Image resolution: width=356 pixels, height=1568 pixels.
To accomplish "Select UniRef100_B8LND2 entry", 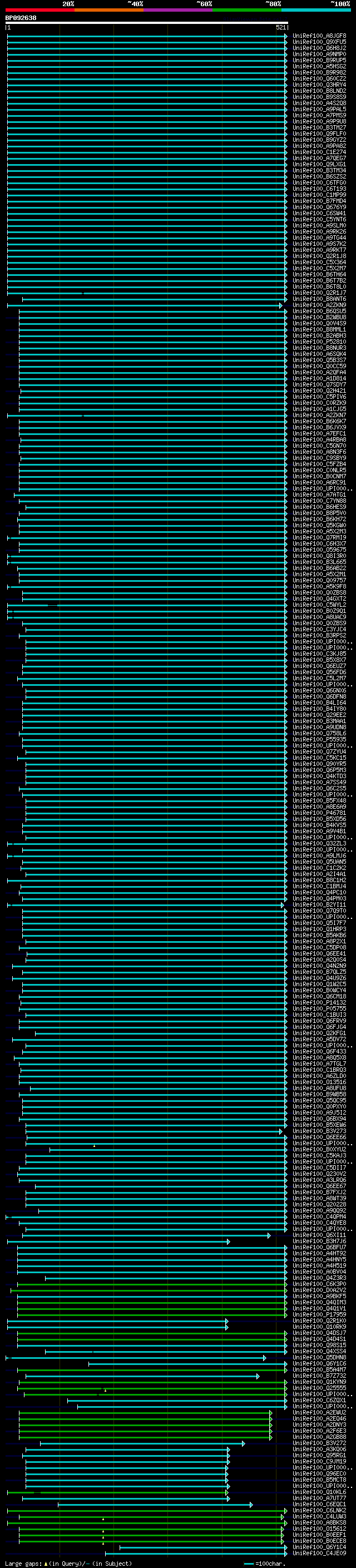I will (x=319, y=91).
